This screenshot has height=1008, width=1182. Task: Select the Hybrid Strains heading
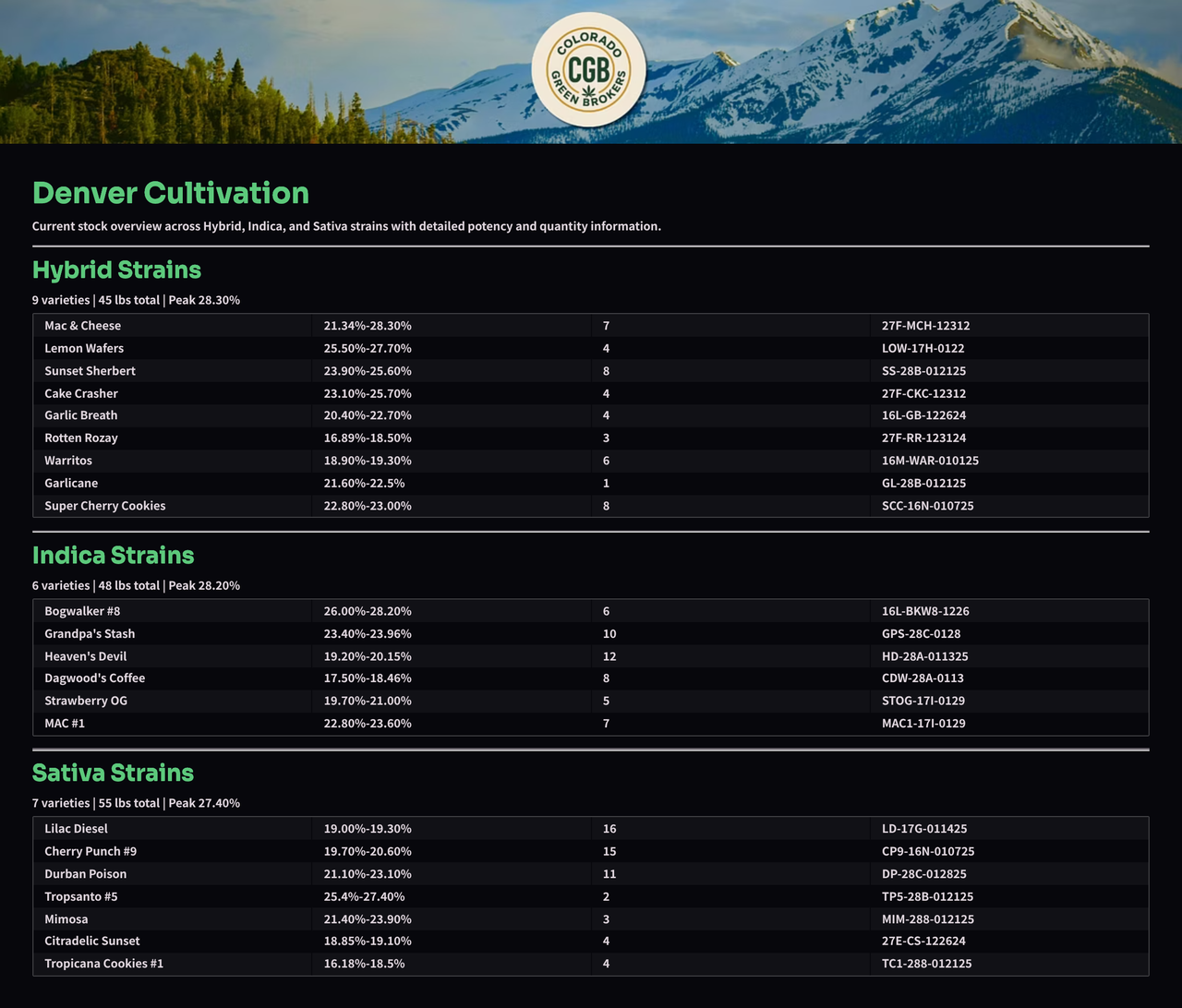click(116, 270)
